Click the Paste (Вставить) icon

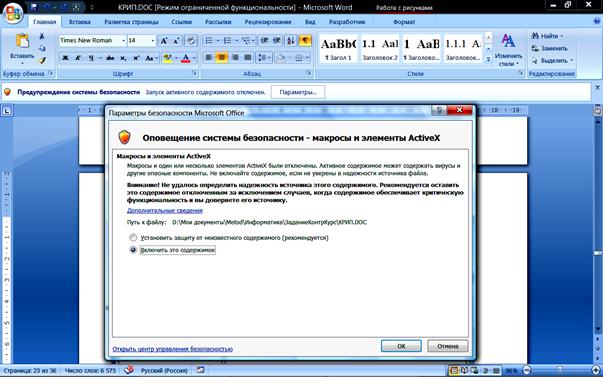tap(22, 41)
